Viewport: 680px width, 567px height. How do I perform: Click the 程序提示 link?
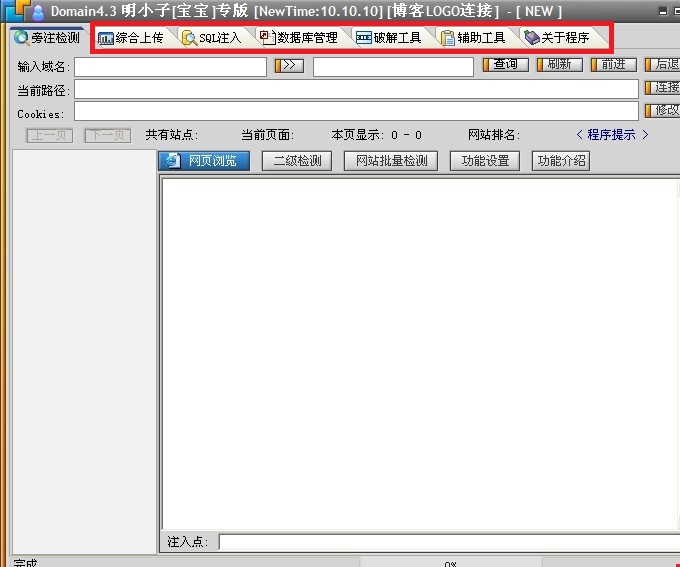[x=612, y=135]
